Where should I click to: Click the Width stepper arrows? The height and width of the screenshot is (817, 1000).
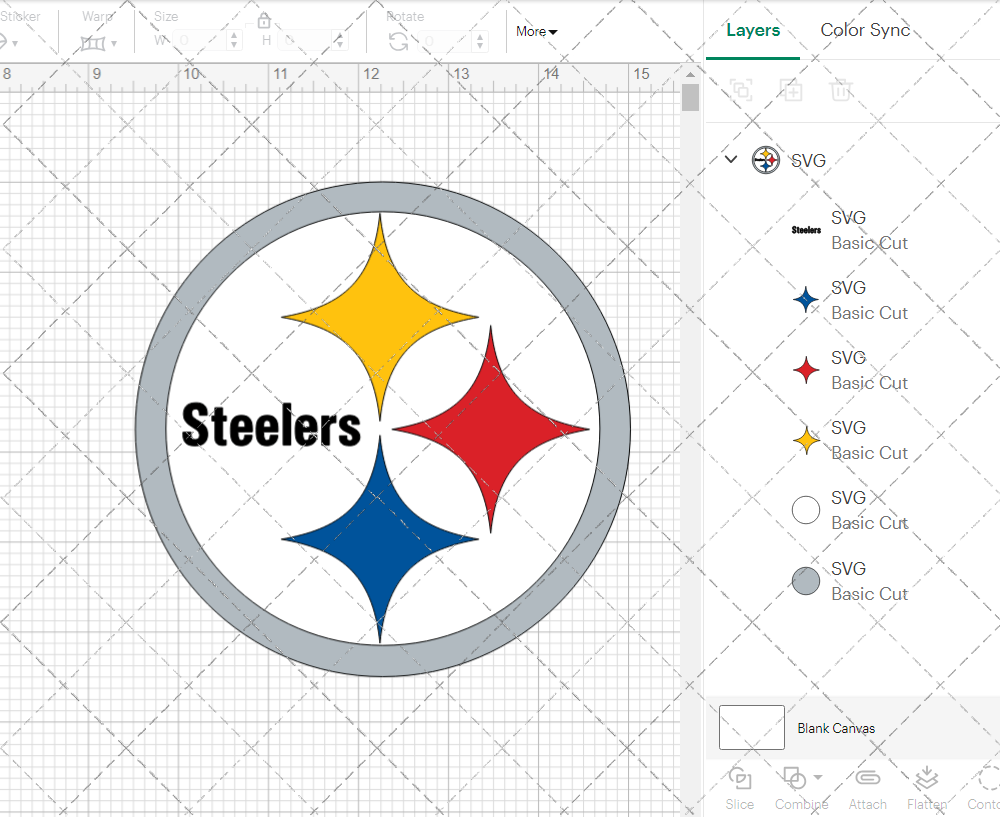(x=234, y=40)
